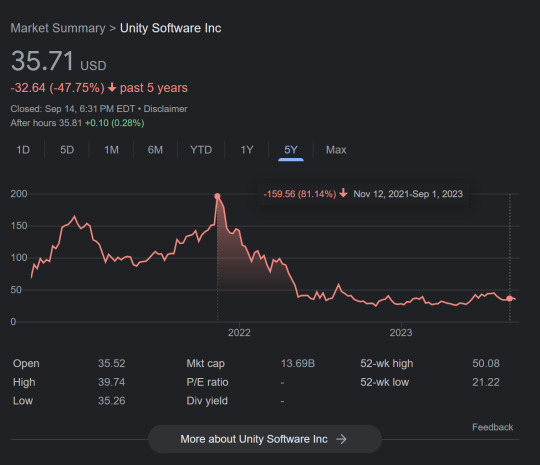The image size is (540, 465).
Task: Open the Disclaimer link
Action: point(165,109)
